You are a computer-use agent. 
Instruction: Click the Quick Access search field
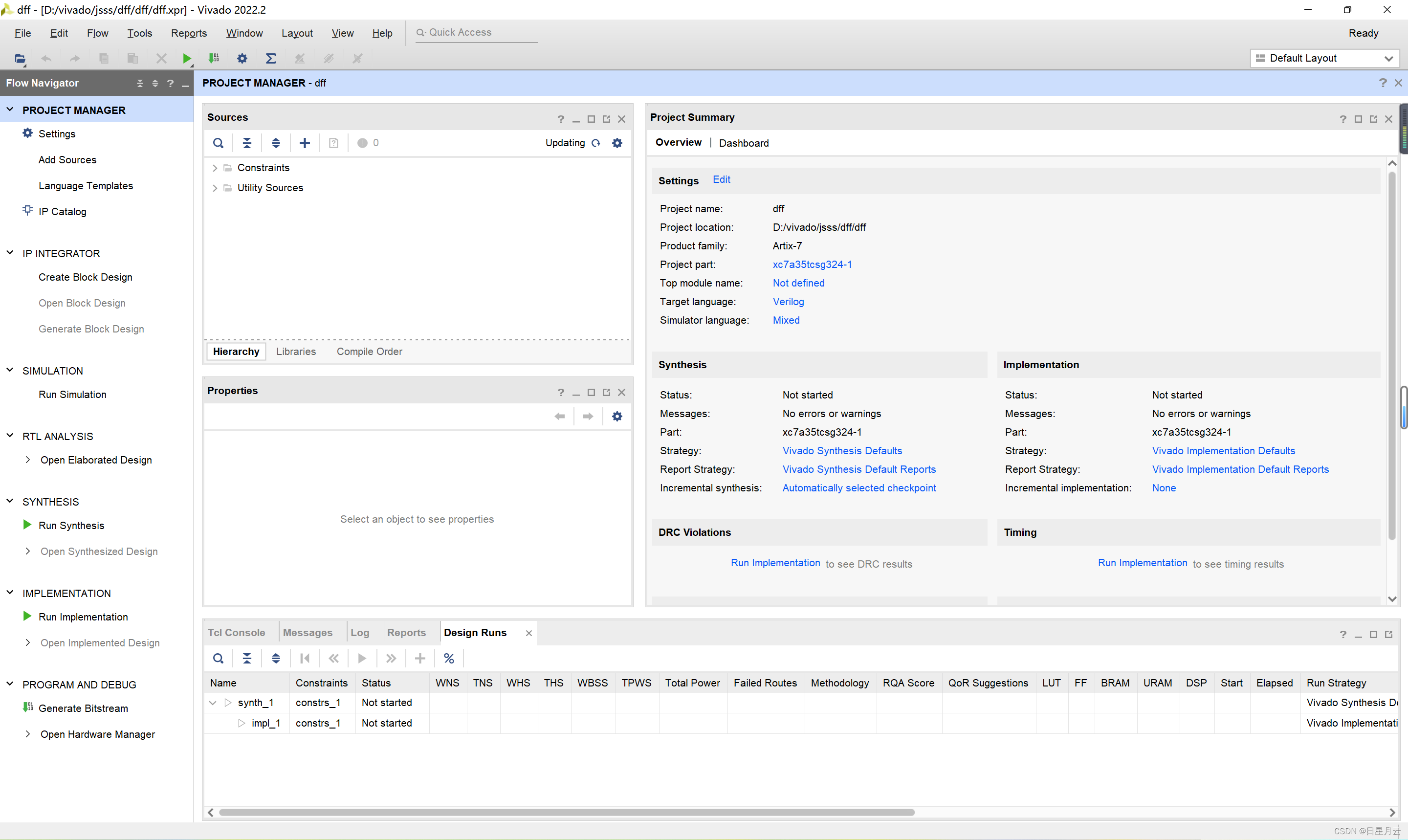coord(475,32)
